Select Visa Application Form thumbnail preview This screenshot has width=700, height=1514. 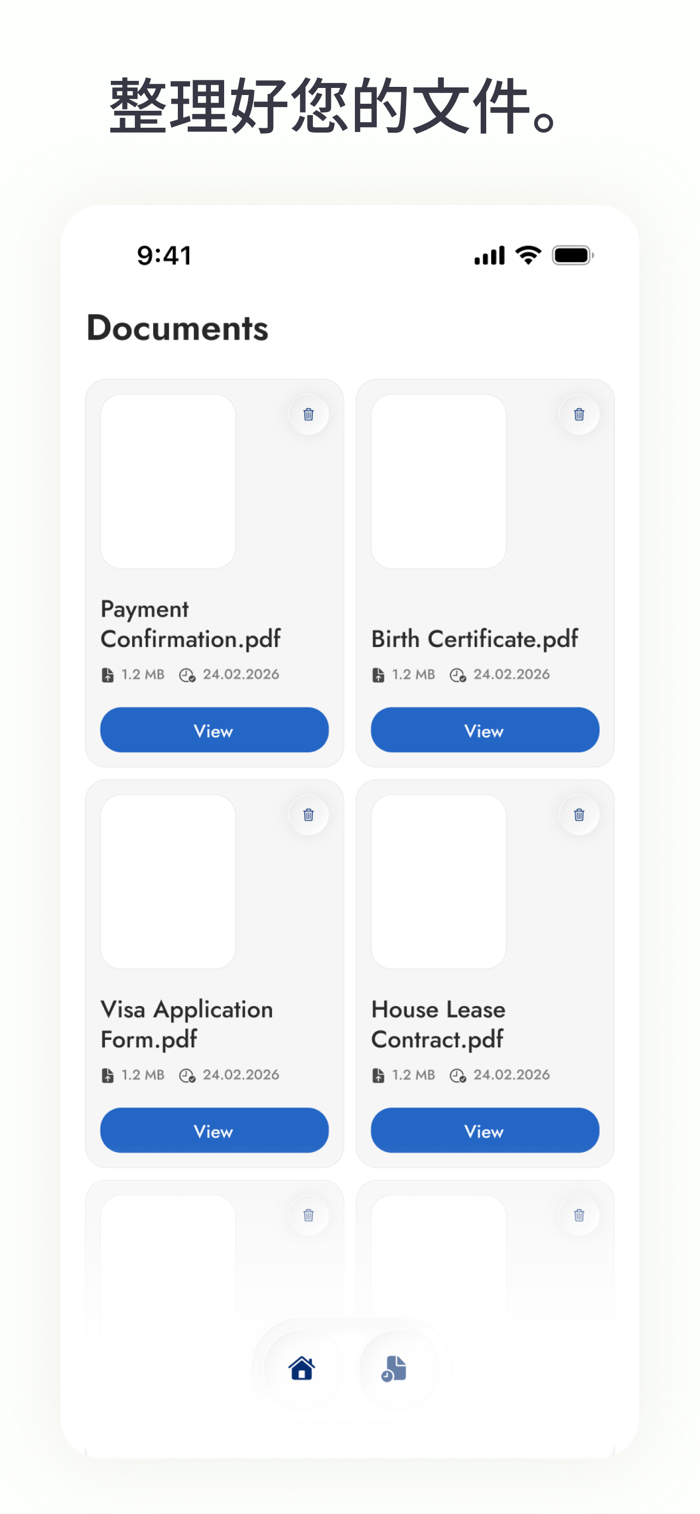click(168, 881)
